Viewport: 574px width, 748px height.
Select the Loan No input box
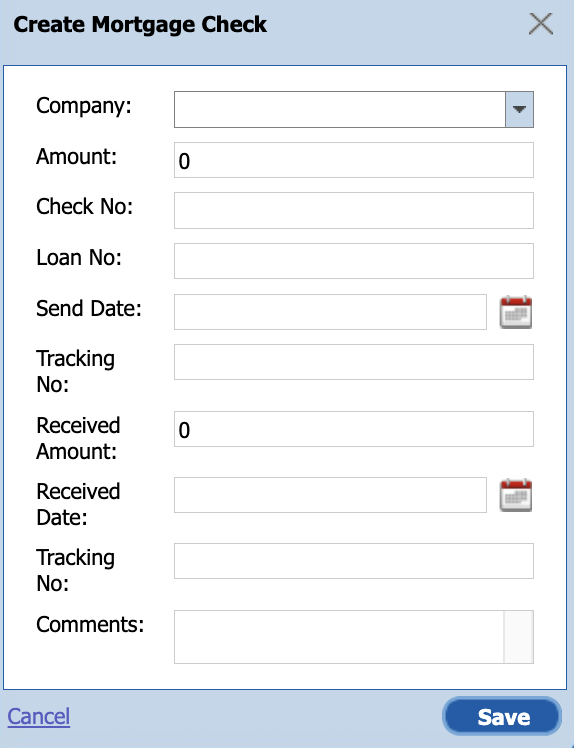[x=354, y=261]
